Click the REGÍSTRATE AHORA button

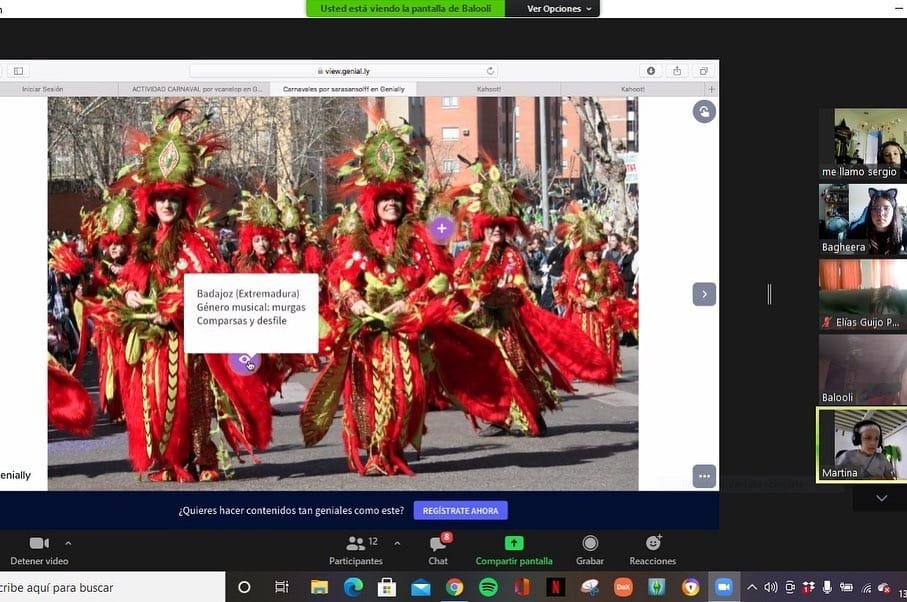[x=460, y=511]
